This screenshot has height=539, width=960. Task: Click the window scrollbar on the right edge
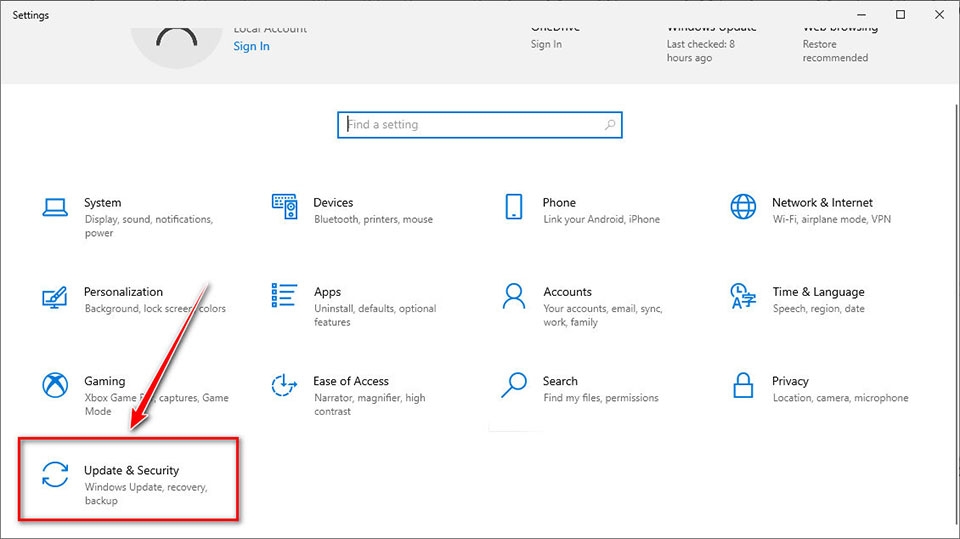956,312
